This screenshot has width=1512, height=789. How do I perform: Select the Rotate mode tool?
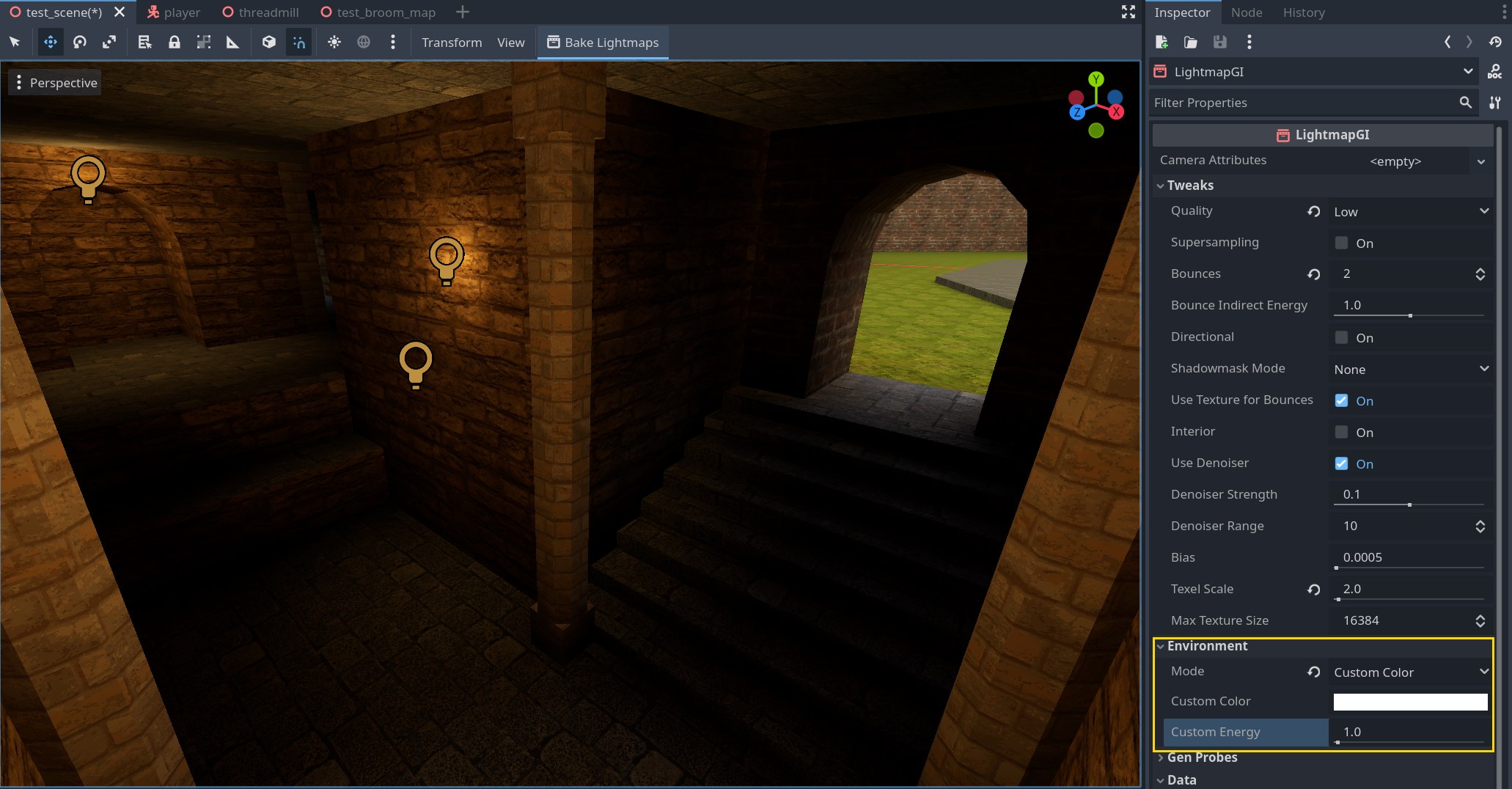79,42
